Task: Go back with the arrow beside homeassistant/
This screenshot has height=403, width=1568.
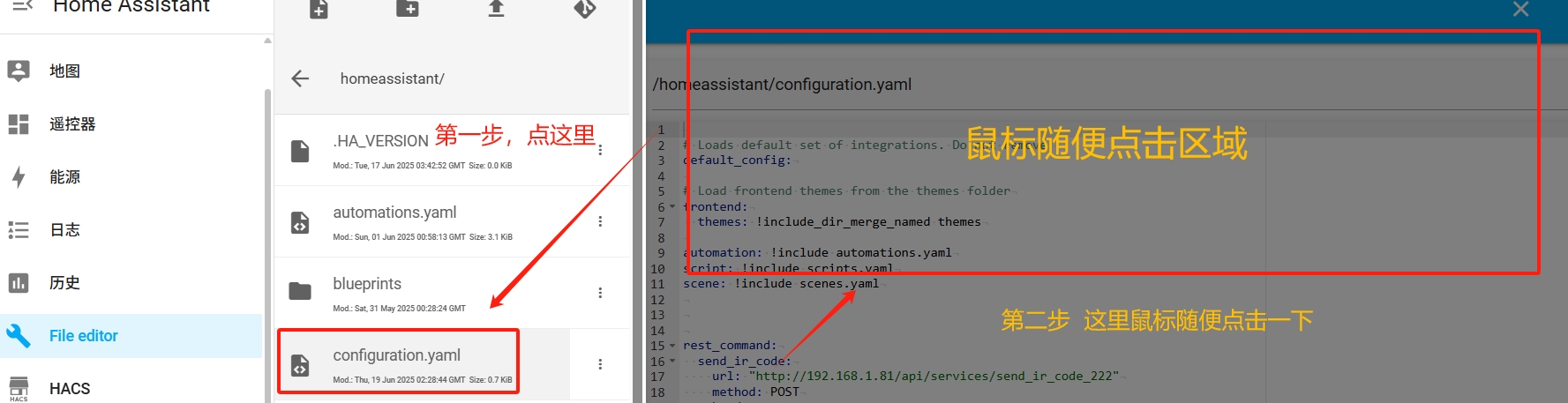Action: click(x=300, y=78)
